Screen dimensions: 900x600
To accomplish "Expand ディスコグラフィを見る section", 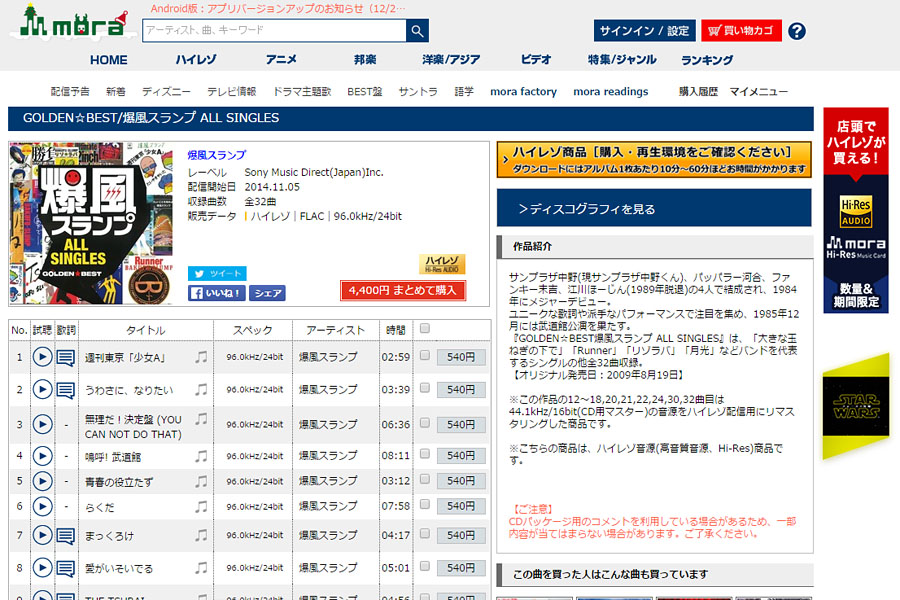I will [654, 208].
